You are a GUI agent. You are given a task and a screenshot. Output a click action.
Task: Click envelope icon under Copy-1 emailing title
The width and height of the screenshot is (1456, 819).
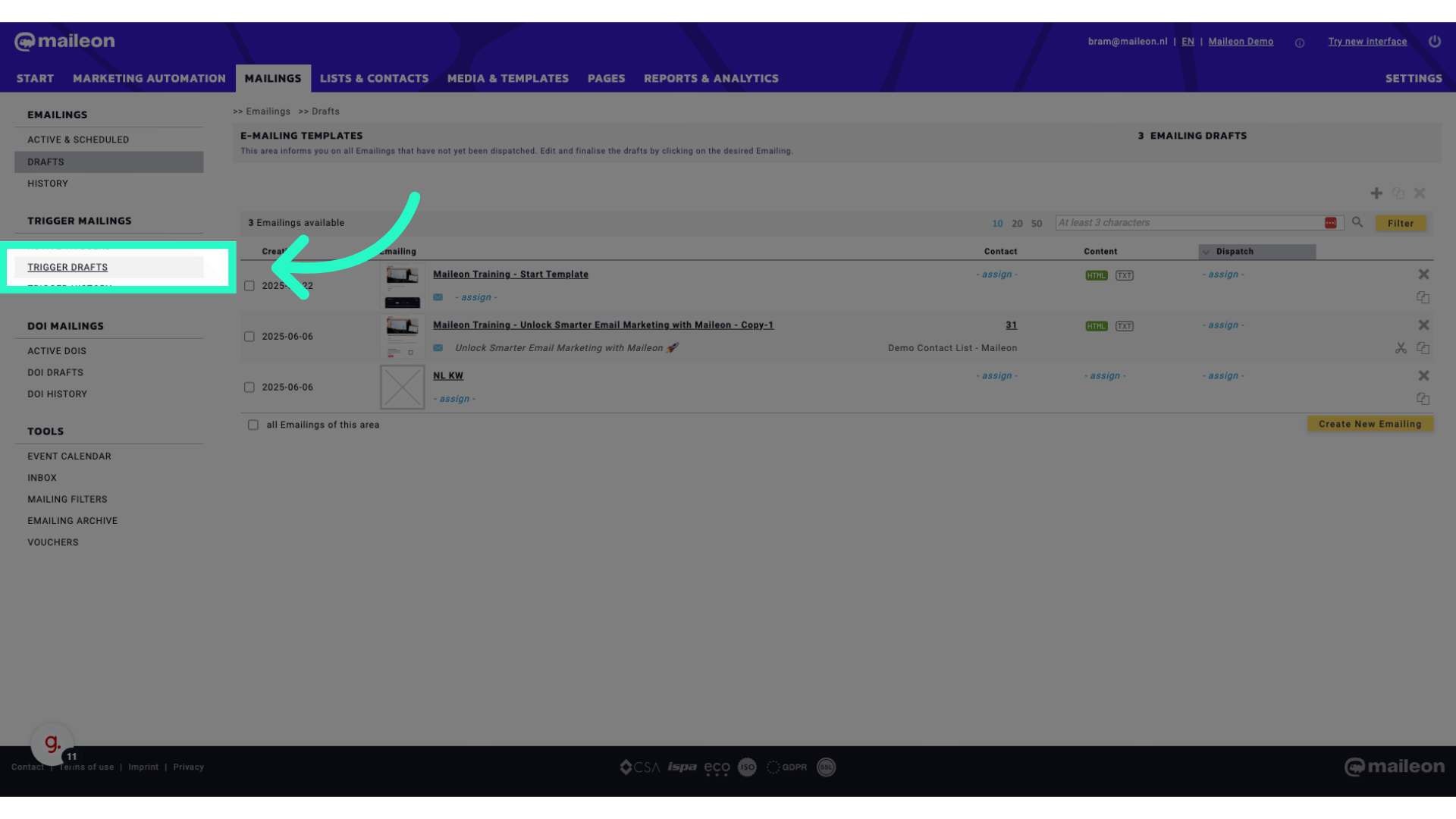[x=438, y=348]
